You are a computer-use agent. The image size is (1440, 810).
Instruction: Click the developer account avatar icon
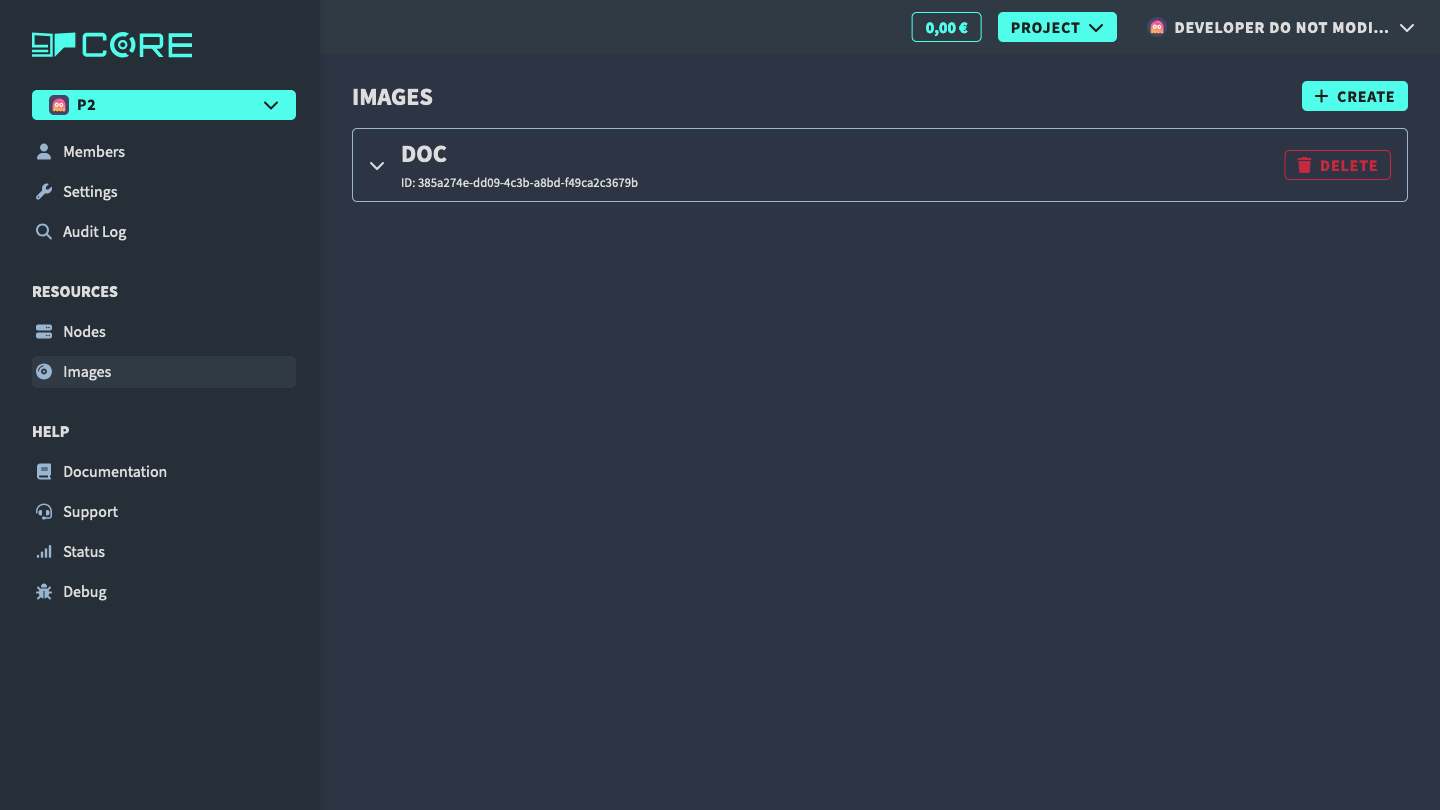pyautogui.click(x=1157, y=28)
